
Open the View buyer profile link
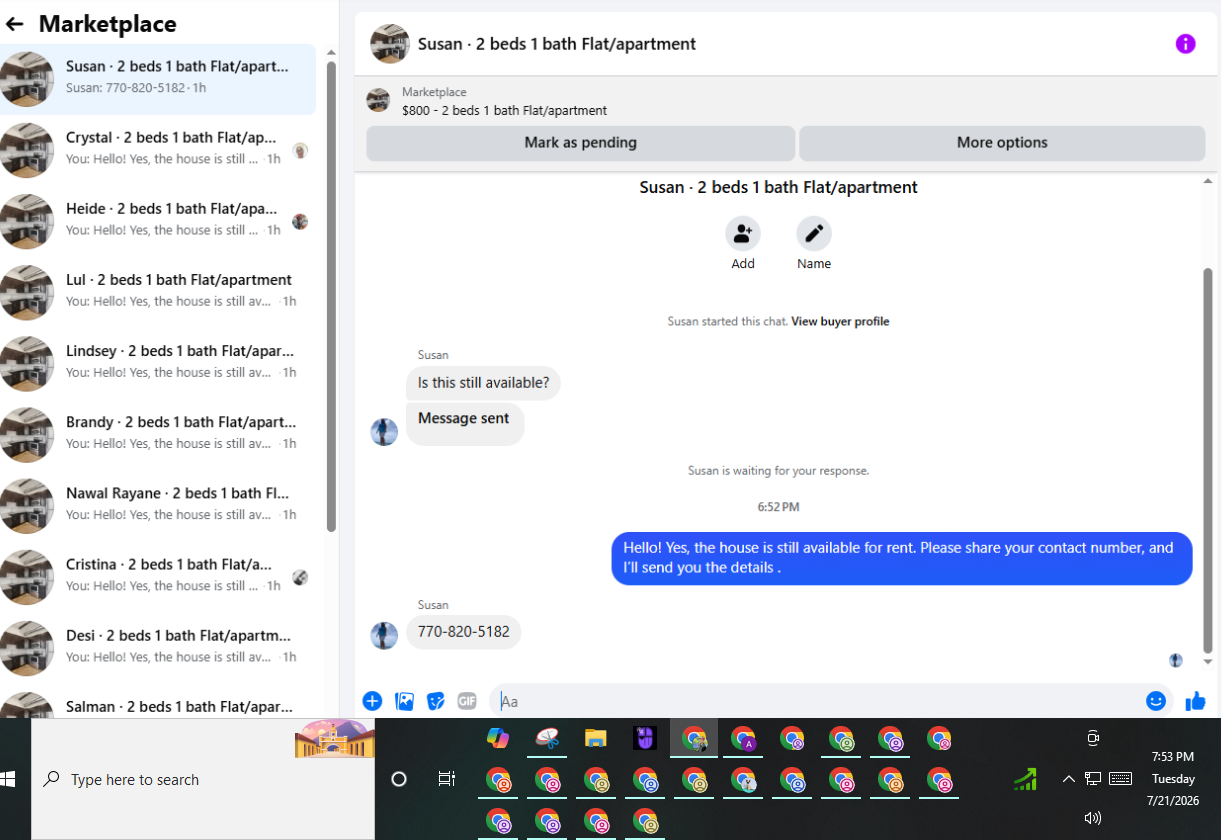(840, 322)
